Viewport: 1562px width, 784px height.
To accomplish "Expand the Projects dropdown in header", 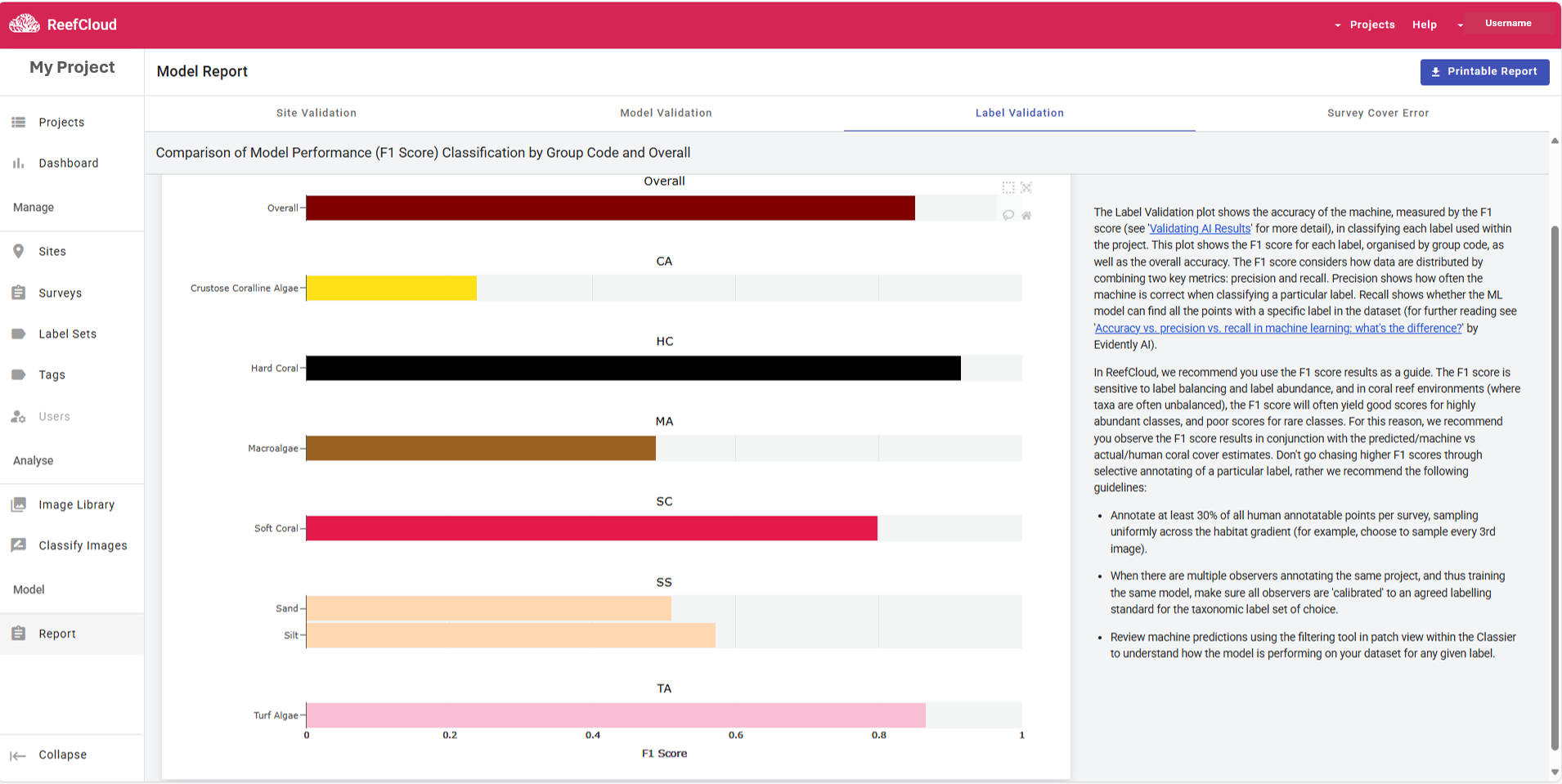I will pos(1364,25).
